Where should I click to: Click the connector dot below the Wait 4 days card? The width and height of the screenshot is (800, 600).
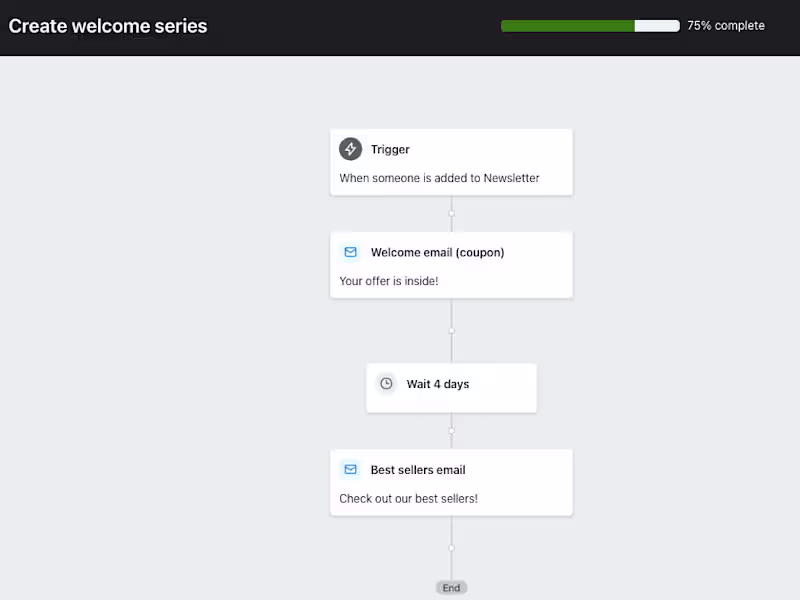click(x=451, y=431)
